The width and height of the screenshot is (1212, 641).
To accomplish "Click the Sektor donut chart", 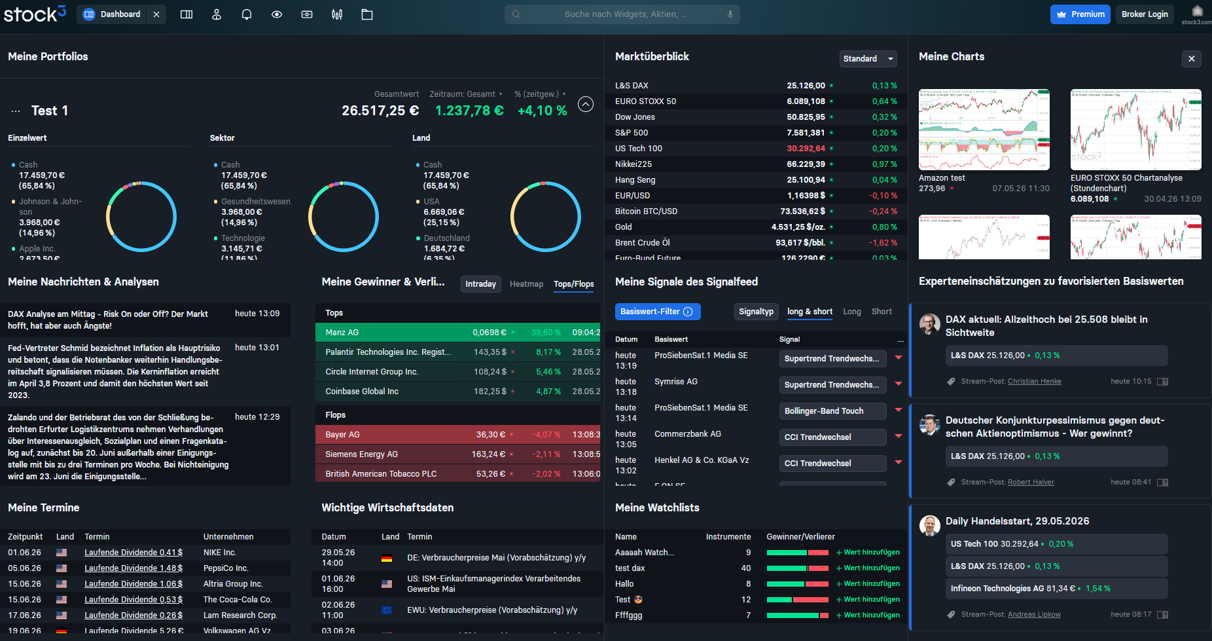I will pyautogui.click(x=343, y=217).
